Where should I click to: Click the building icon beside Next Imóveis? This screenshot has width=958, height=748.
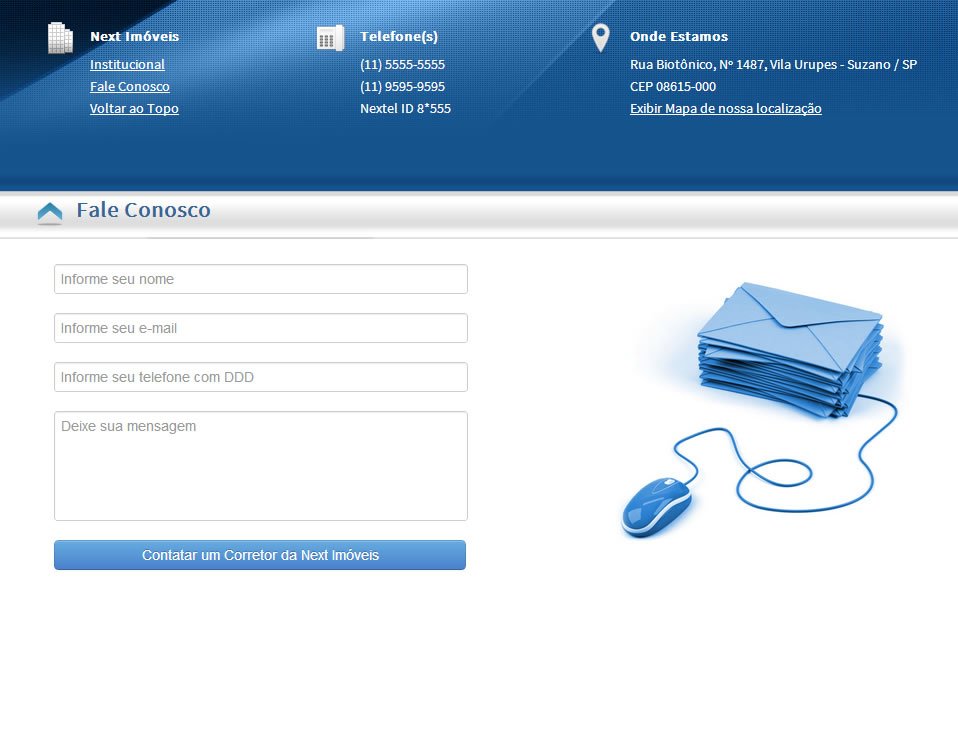click(x=60, y=38)
